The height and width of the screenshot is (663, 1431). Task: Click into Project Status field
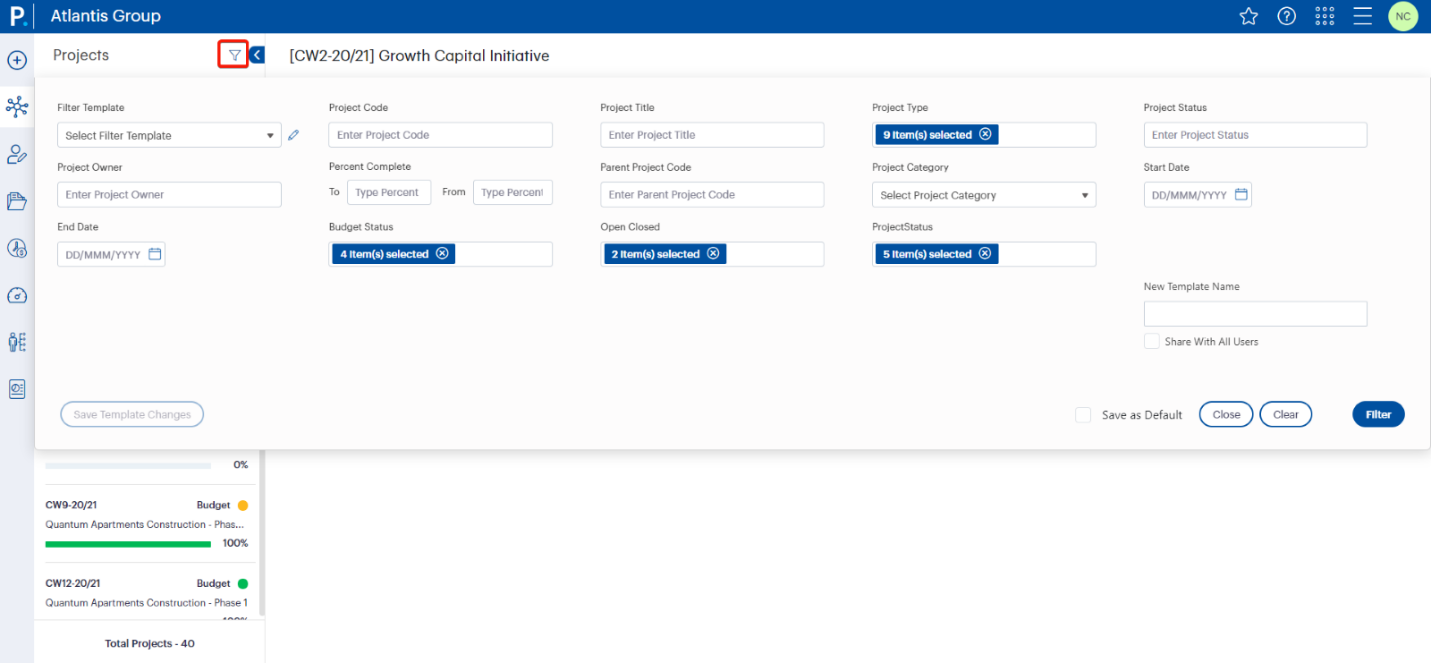[x=1255, y=135]
